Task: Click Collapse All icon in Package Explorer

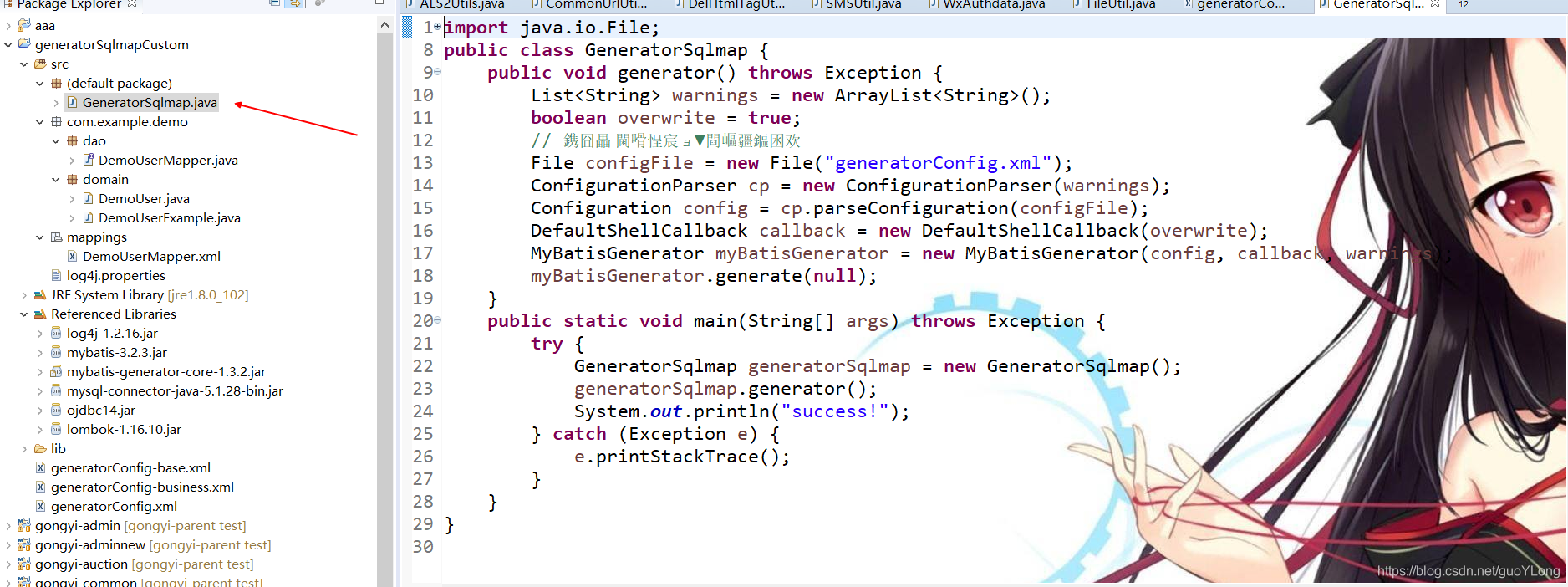Action: coord(274,3)
